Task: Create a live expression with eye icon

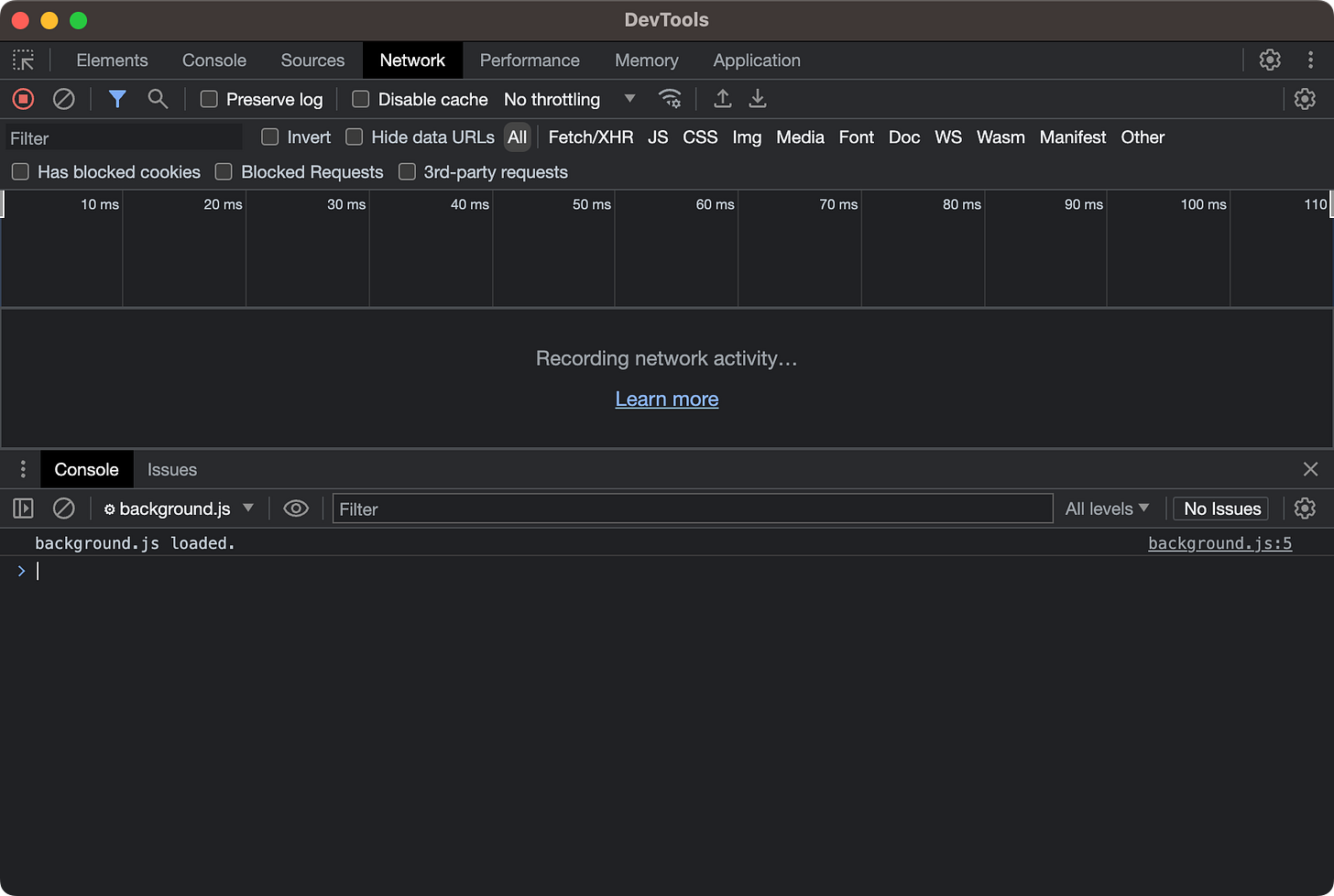Action: pos(296,508)
